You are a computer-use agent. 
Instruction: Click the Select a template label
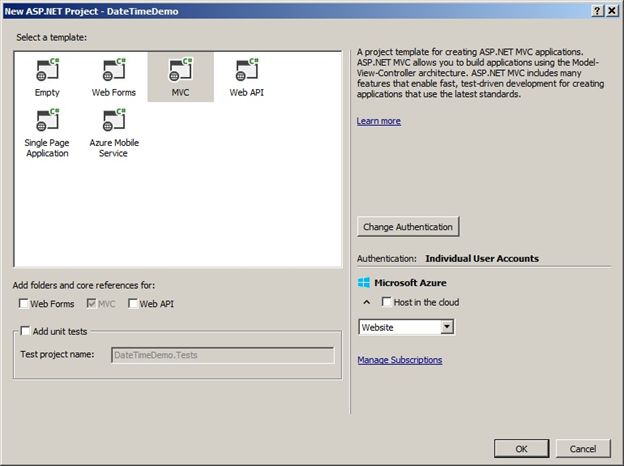[52, 37]
